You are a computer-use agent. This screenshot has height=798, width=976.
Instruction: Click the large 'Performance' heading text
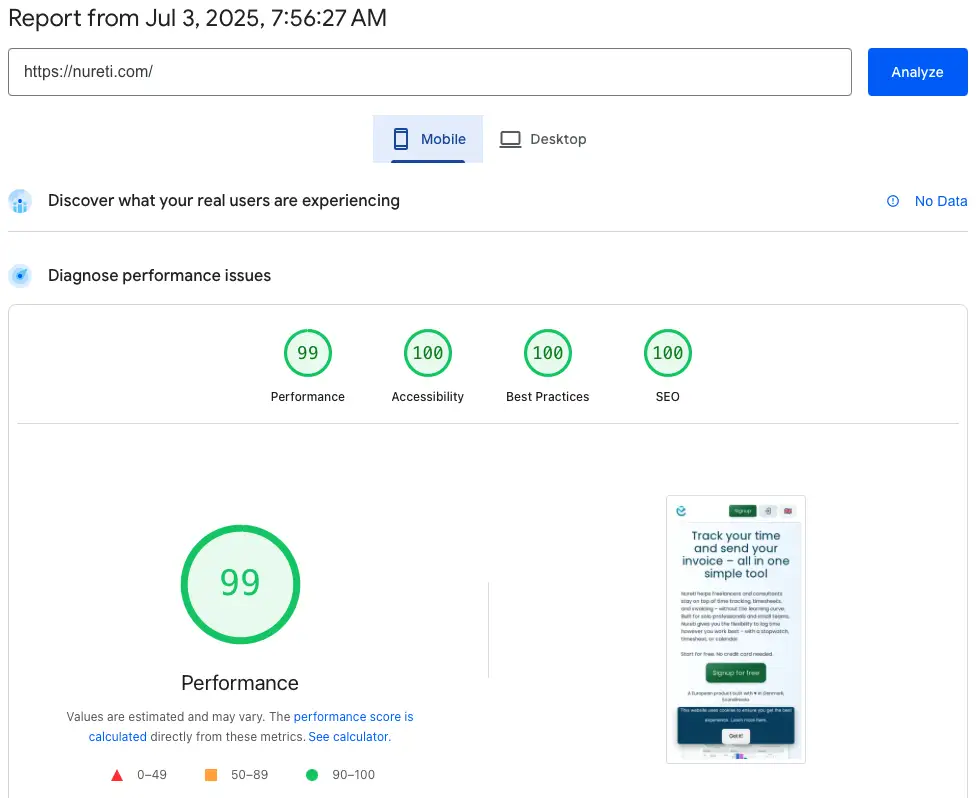240,683
